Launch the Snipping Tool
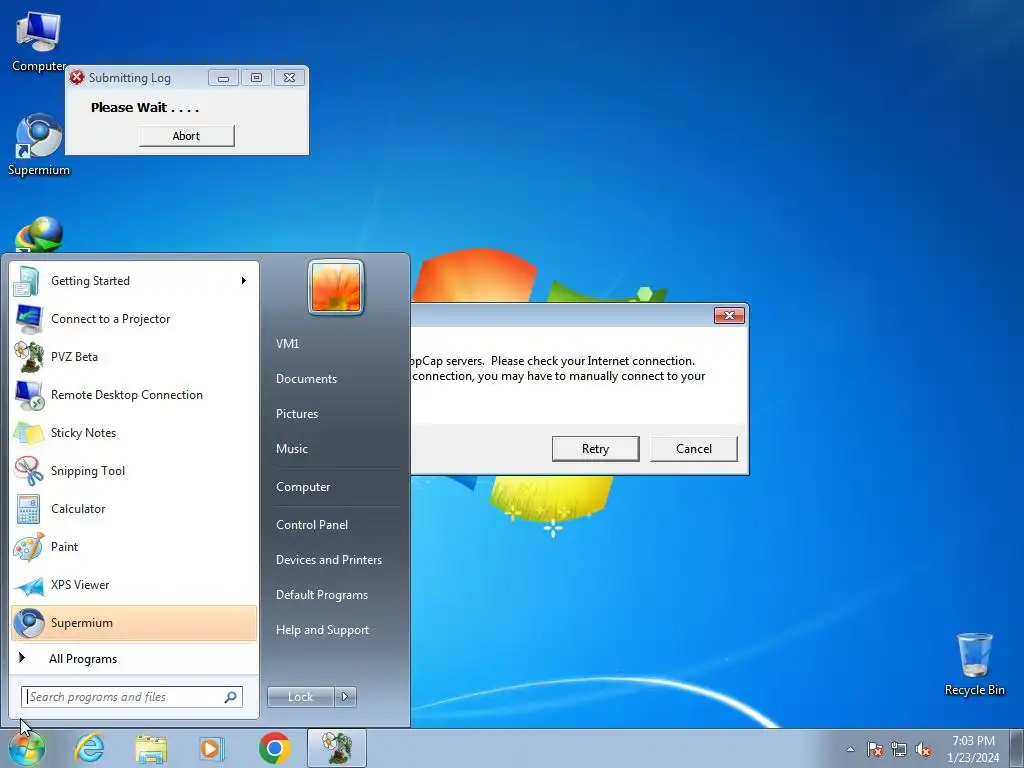The image size is (1024, 768). tap(134, 471)
